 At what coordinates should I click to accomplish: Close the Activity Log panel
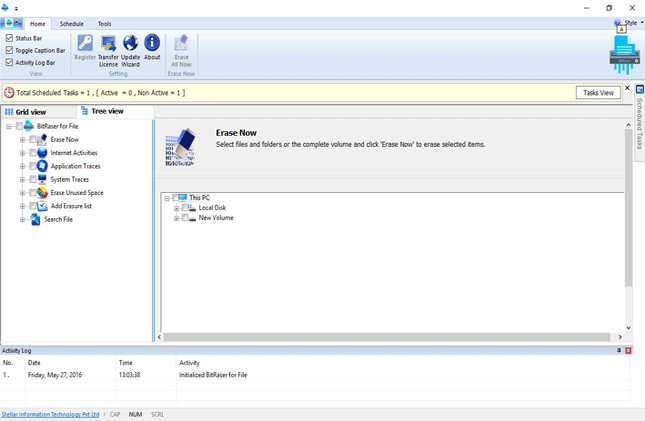pos(628,350)
